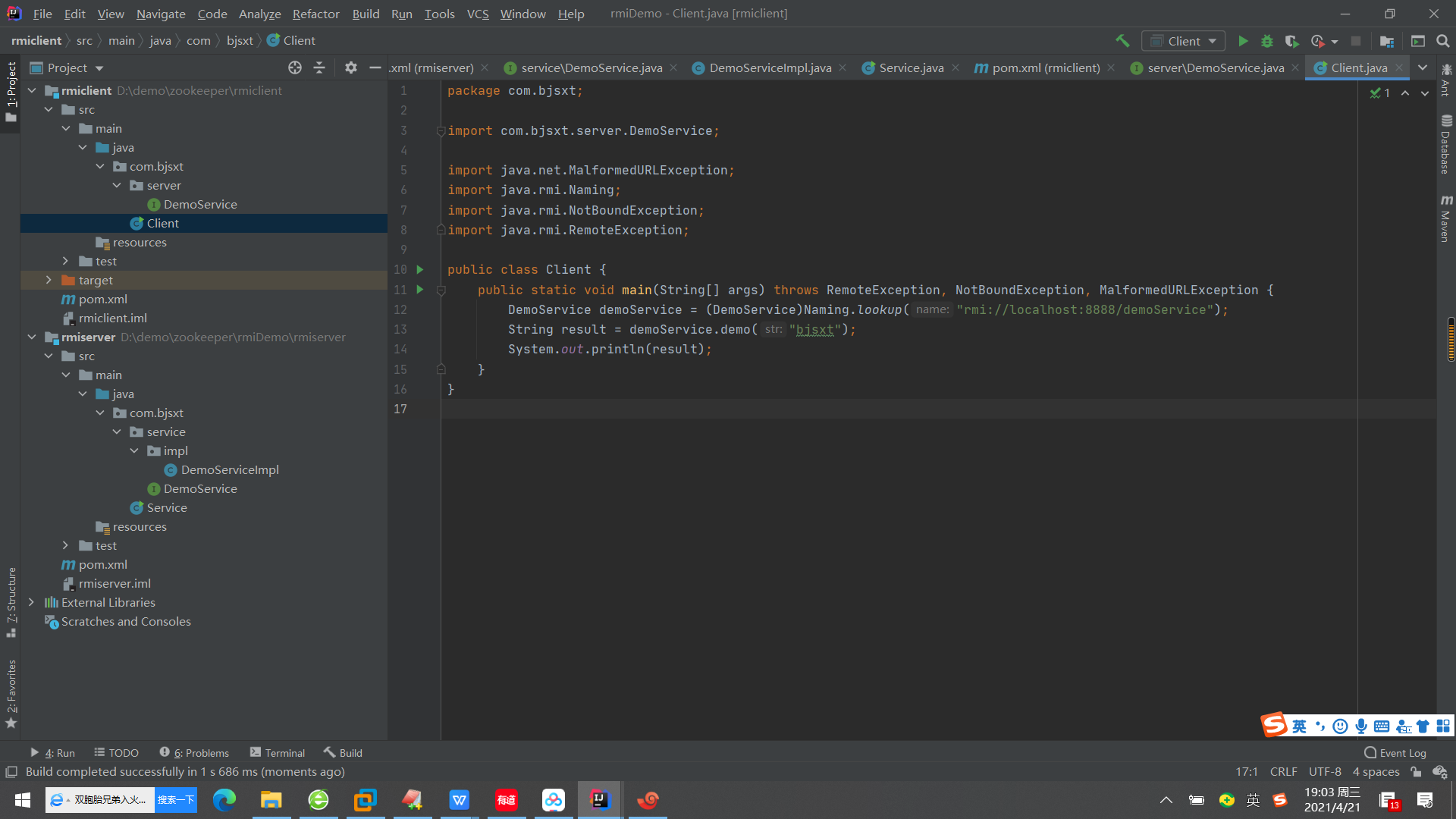This screenshot has width=1456, height=819.
Task: Open the Favorites tool window stripe
Action: click(x=11, y=693)
